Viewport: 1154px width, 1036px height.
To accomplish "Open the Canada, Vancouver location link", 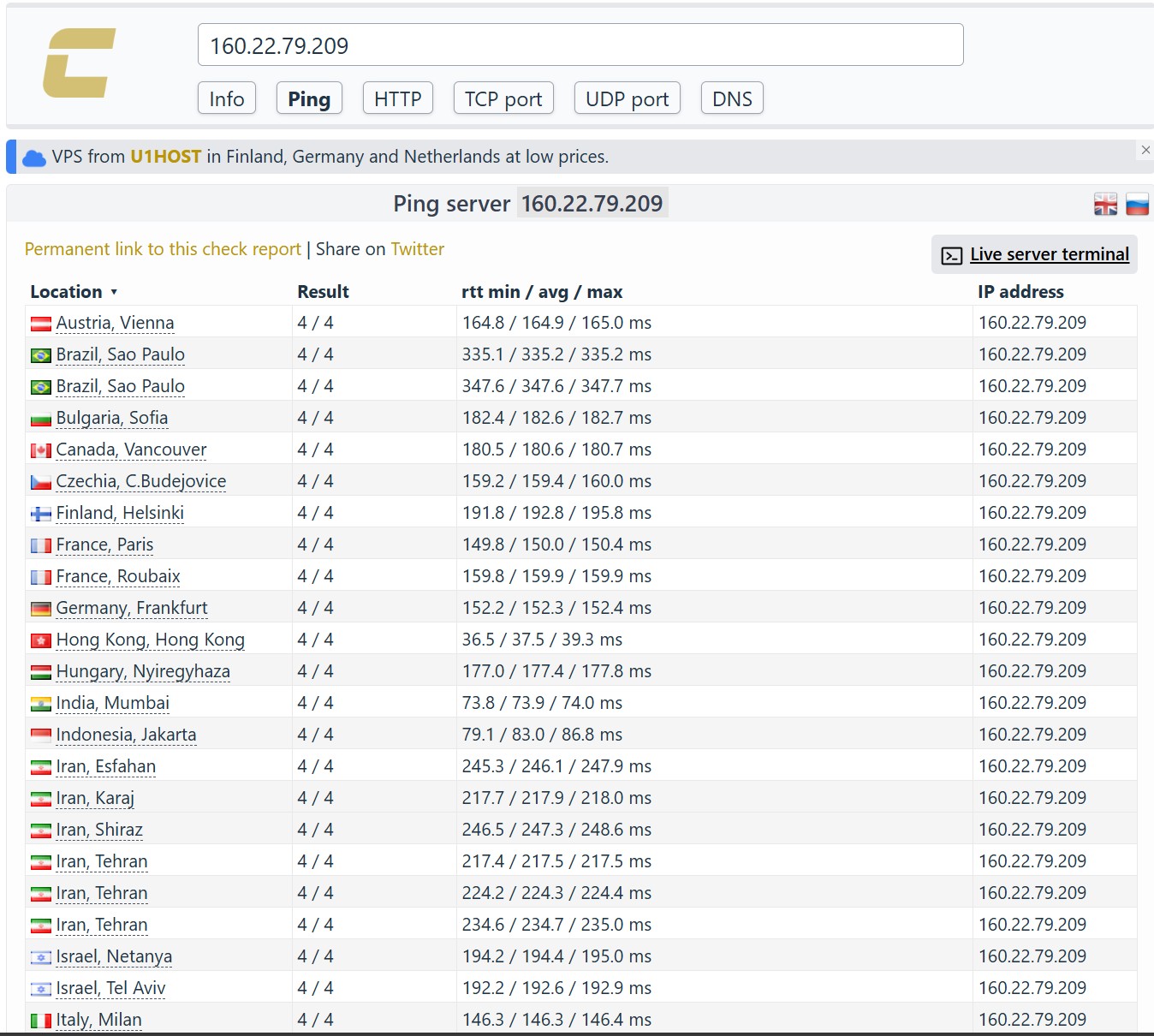I will [x=132, y=450].
